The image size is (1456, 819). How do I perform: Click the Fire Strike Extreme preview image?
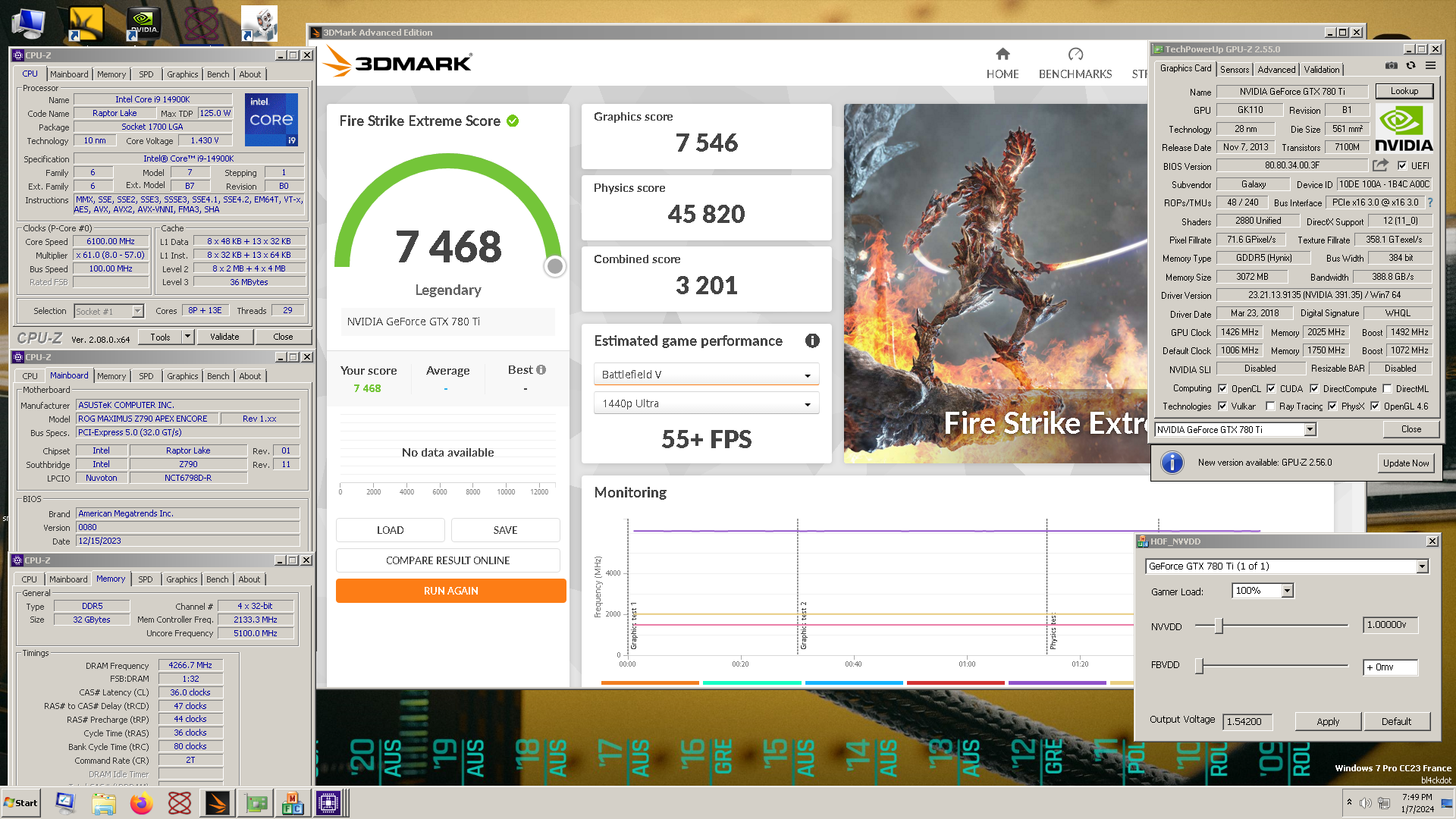996,283
